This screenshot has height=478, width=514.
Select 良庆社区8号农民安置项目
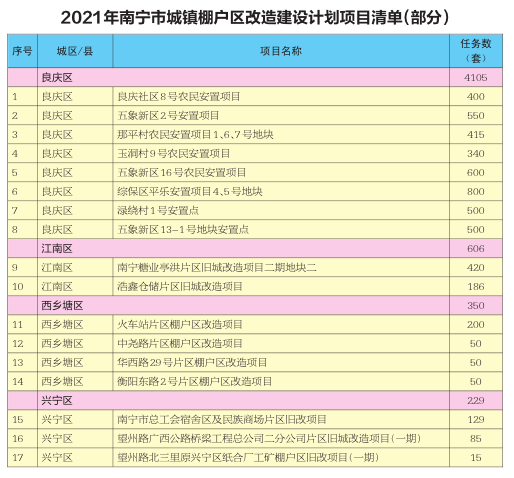(x=178, y=97)
